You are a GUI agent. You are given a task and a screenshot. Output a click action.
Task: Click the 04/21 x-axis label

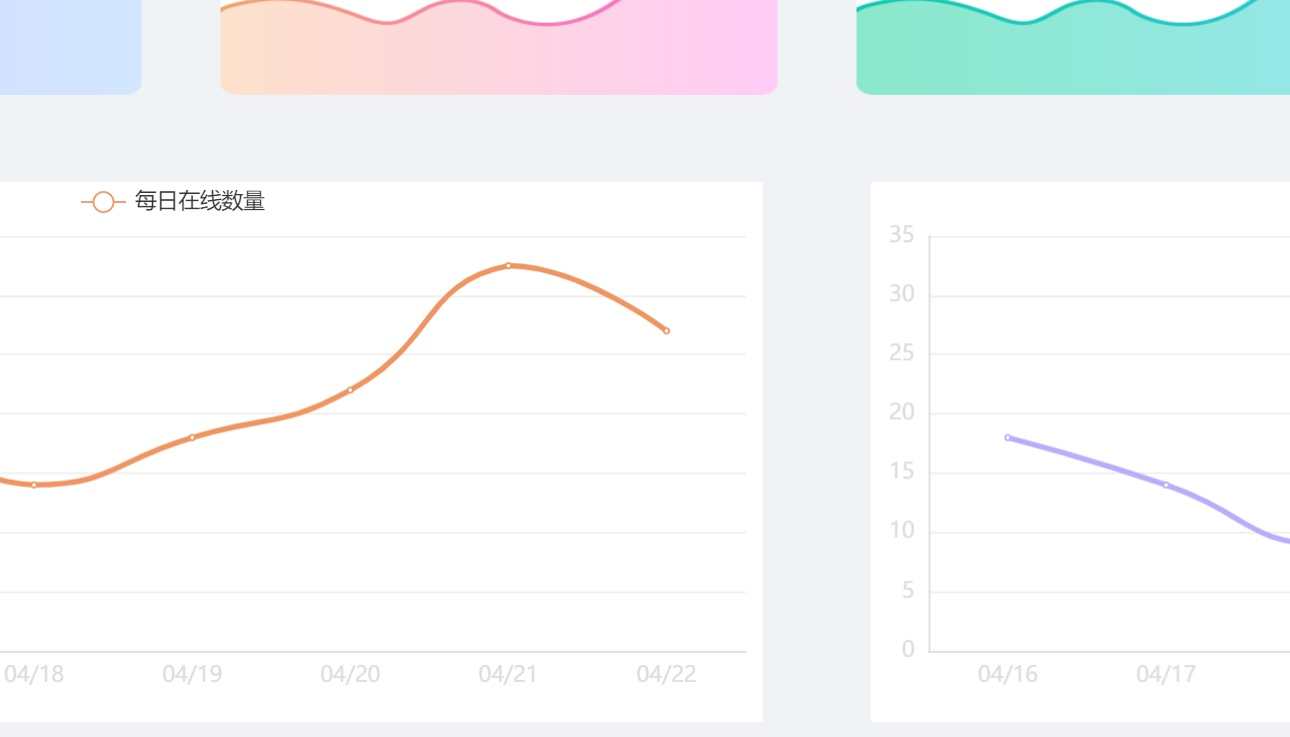(x=508, y=674)
